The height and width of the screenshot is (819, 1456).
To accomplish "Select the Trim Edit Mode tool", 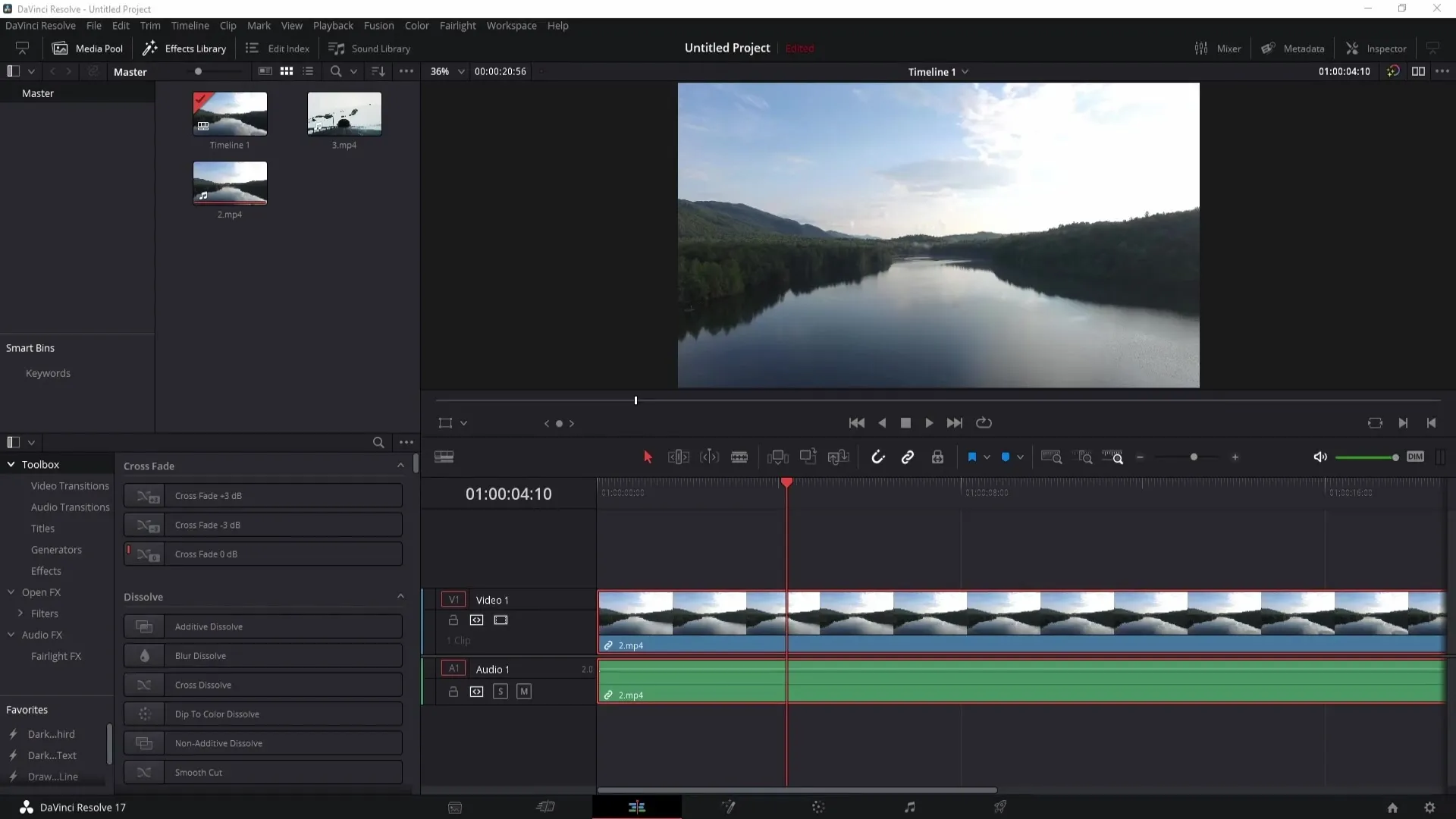I will click(x=679, y=457).
